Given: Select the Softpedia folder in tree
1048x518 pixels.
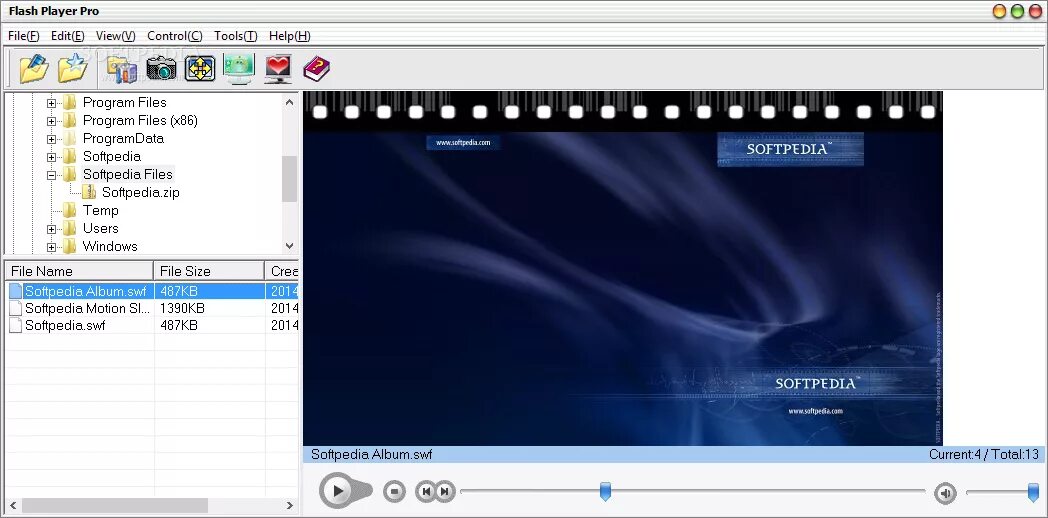Looking at the screenshot, I should point(112,156).
